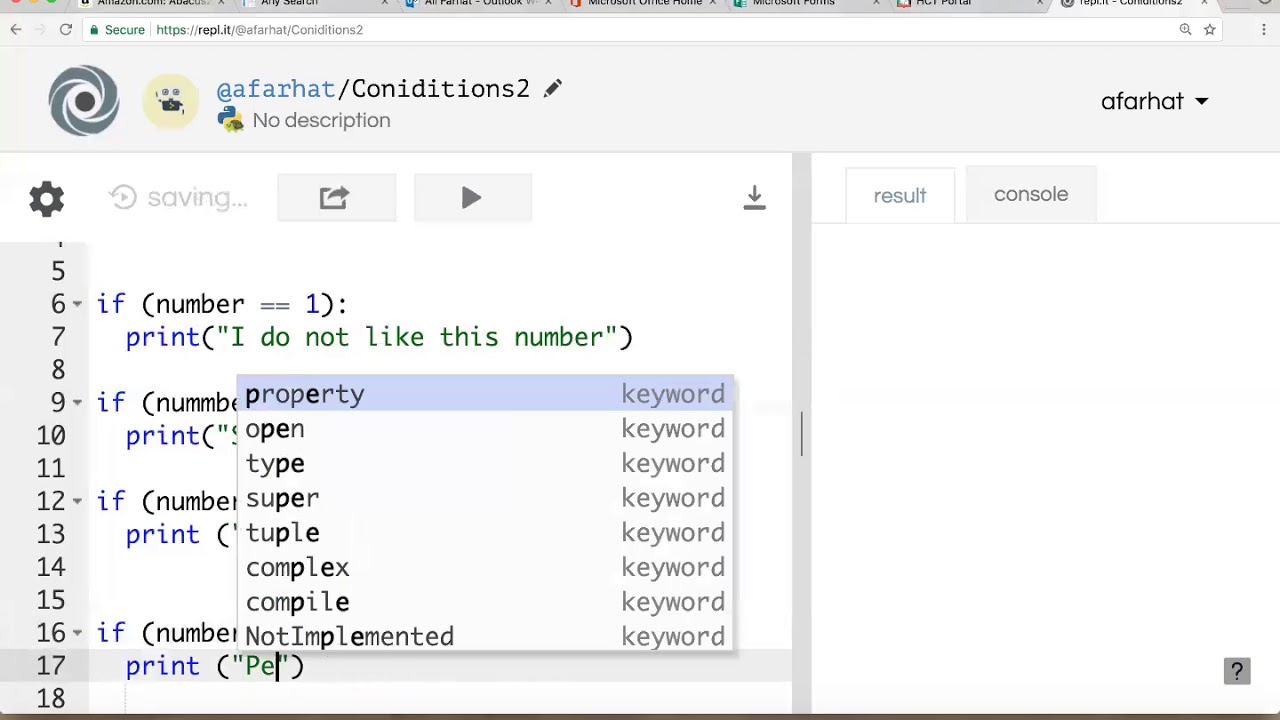
Task: Open the afarhat account dropdown
Action: 1154,101
